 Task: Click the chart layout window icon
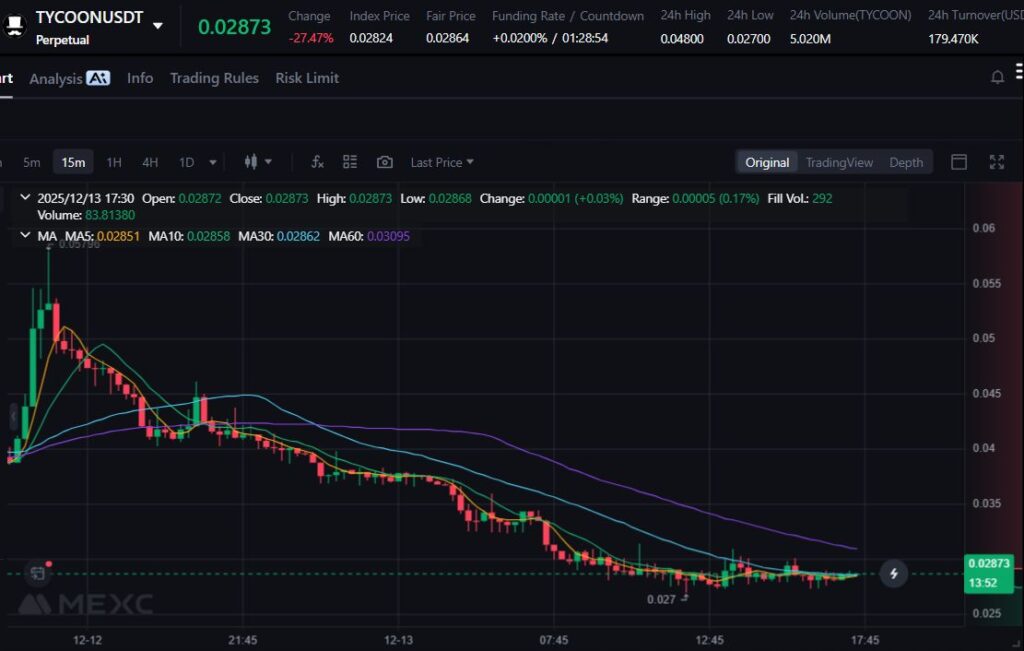(959, 162)
